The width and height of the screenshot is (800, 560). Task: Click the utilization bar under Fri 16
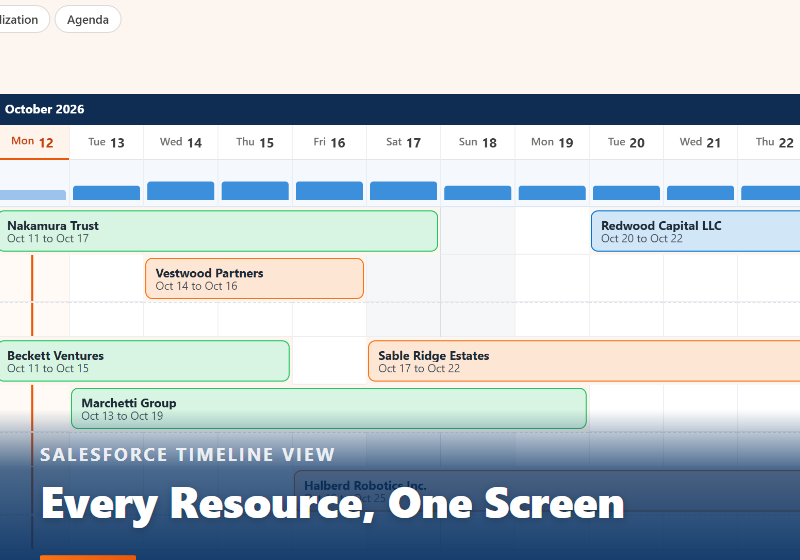[329, 191]
